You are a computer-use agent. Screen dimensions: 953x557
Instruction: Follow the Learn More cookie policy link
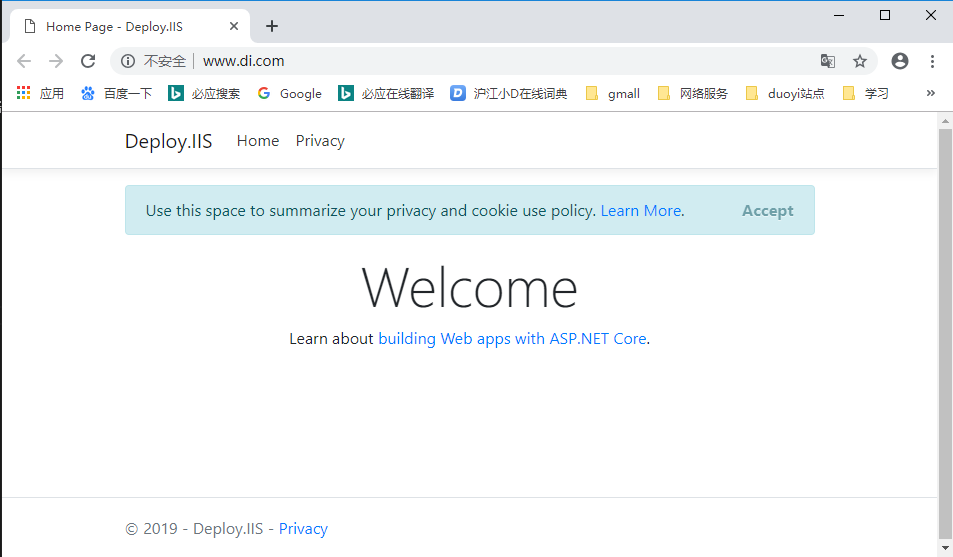pos(641,210)
